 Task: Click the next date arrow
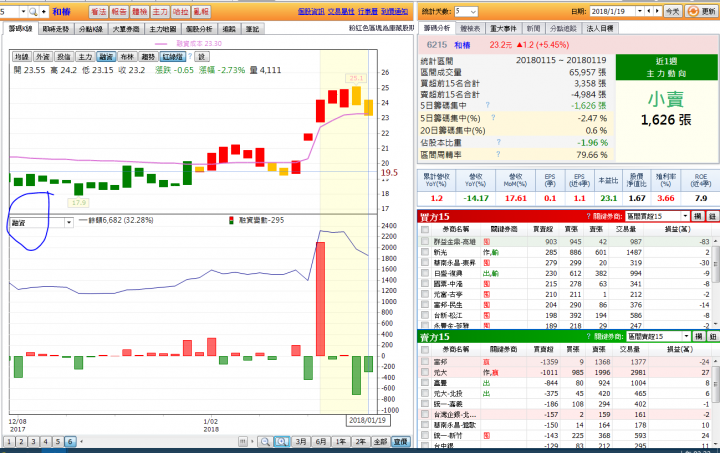pos(658,11)
